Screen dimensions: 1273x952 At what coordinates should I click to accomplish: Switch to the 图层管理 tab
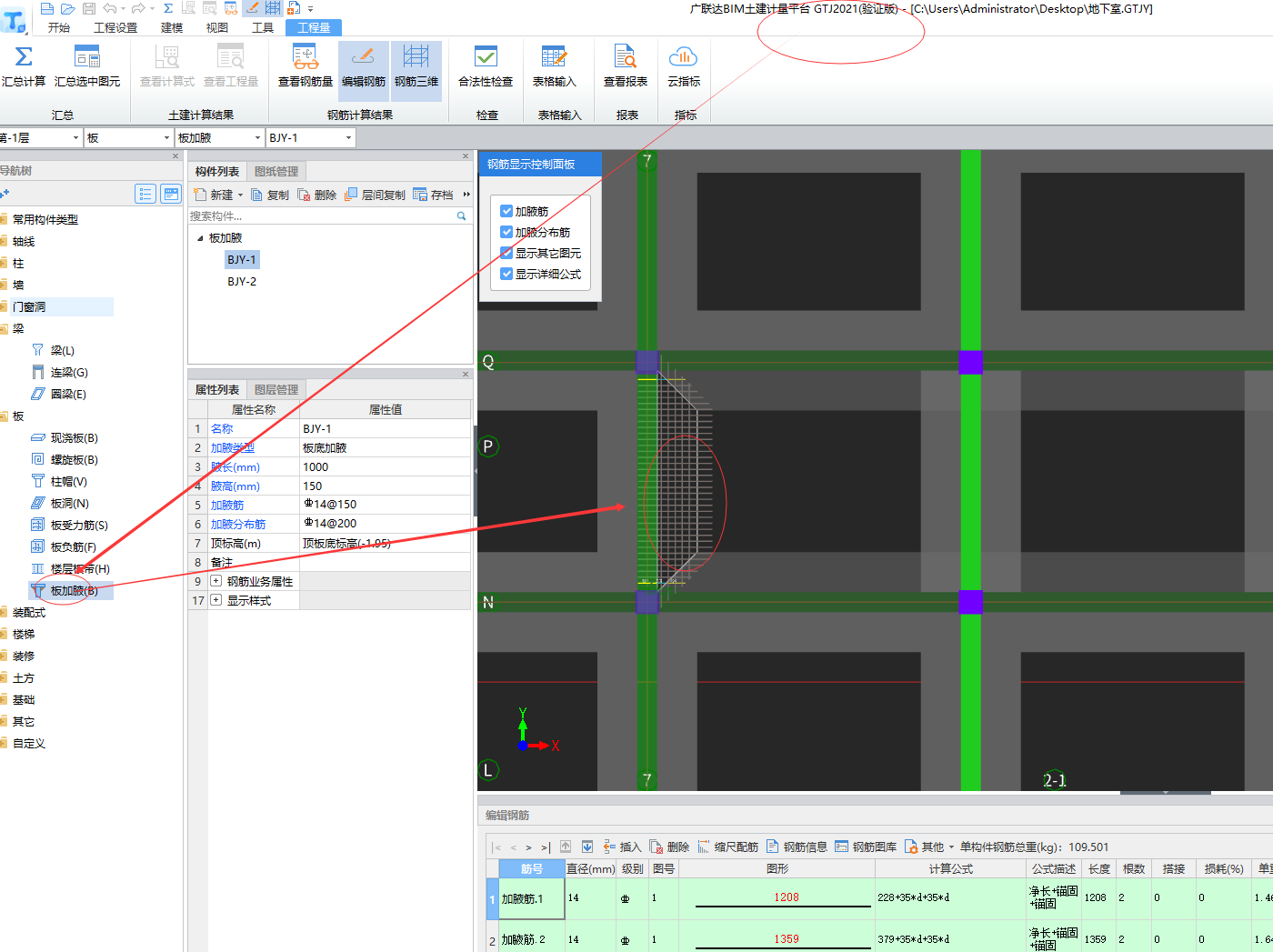pyautogui.click(x=276, y=389)
